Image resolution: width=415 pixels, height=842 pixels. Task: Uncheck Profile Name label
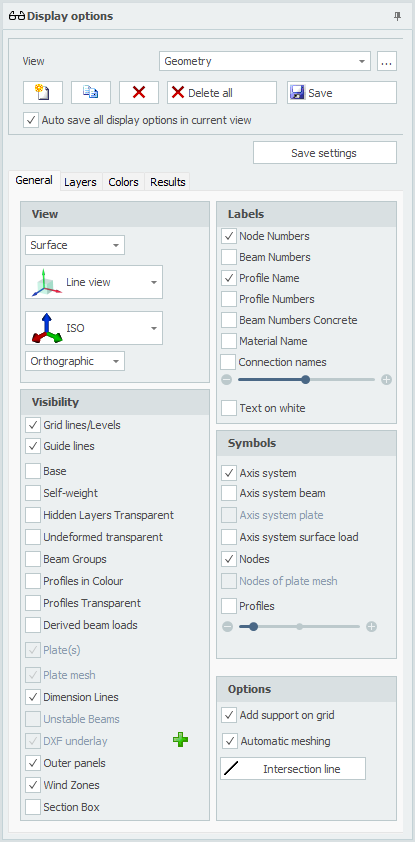[229, 278]
